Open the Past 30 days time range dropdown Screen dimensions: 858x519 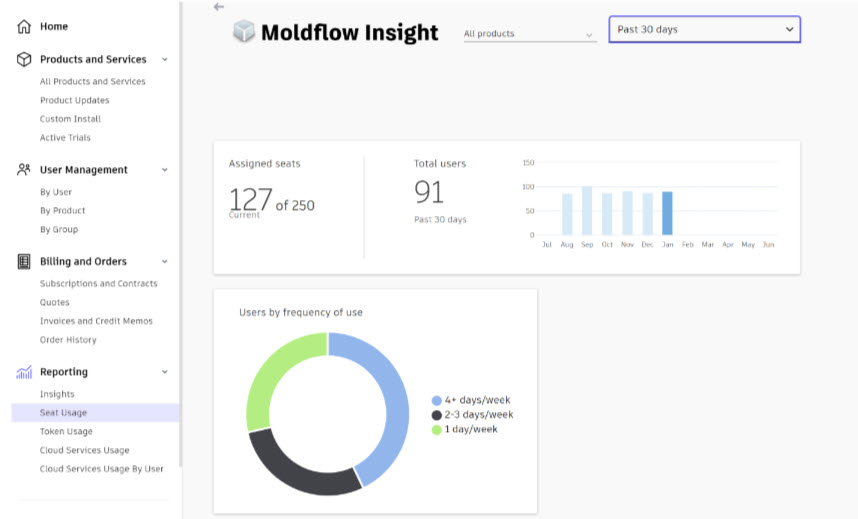coord(704,30)
